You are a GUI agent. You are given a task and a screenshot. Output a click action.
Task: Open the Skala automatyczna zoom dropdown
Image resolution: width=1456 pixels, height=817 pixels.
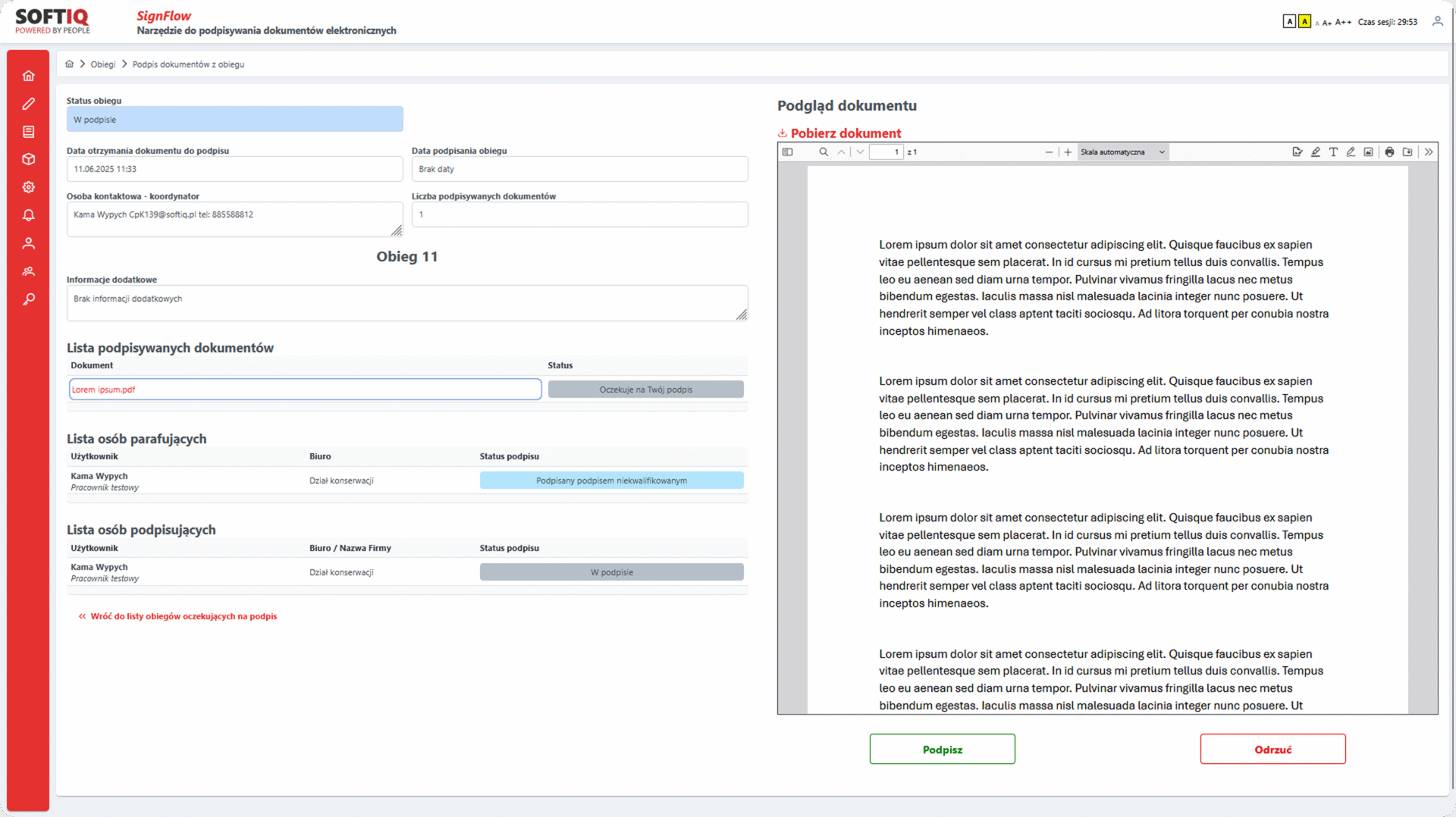coord(1122,152)
